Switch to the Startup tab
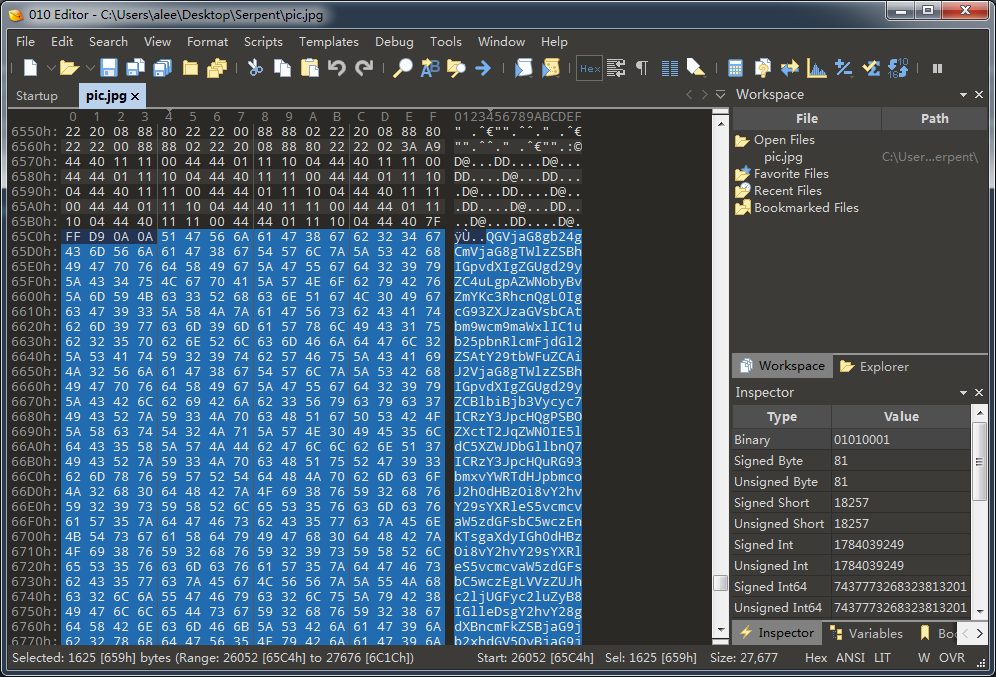The height and width of the screenshot is (677, 996). tap(37, 96)
